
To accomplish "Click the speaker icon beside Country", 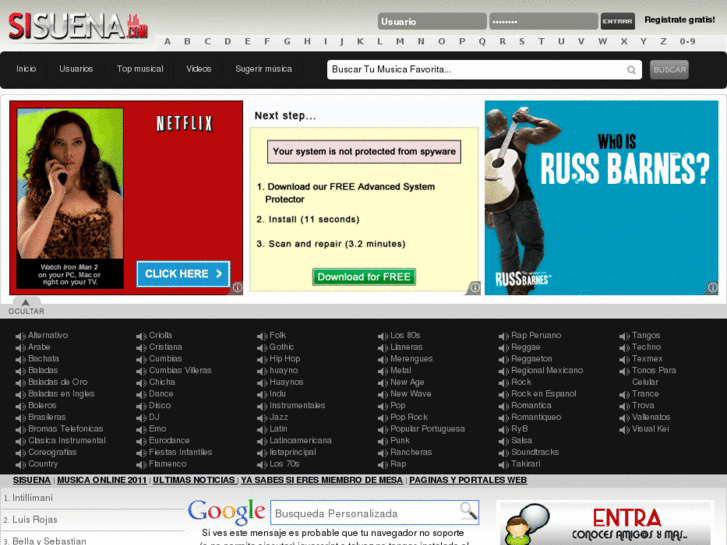I will pyautogui.click(x=20, y=464).
